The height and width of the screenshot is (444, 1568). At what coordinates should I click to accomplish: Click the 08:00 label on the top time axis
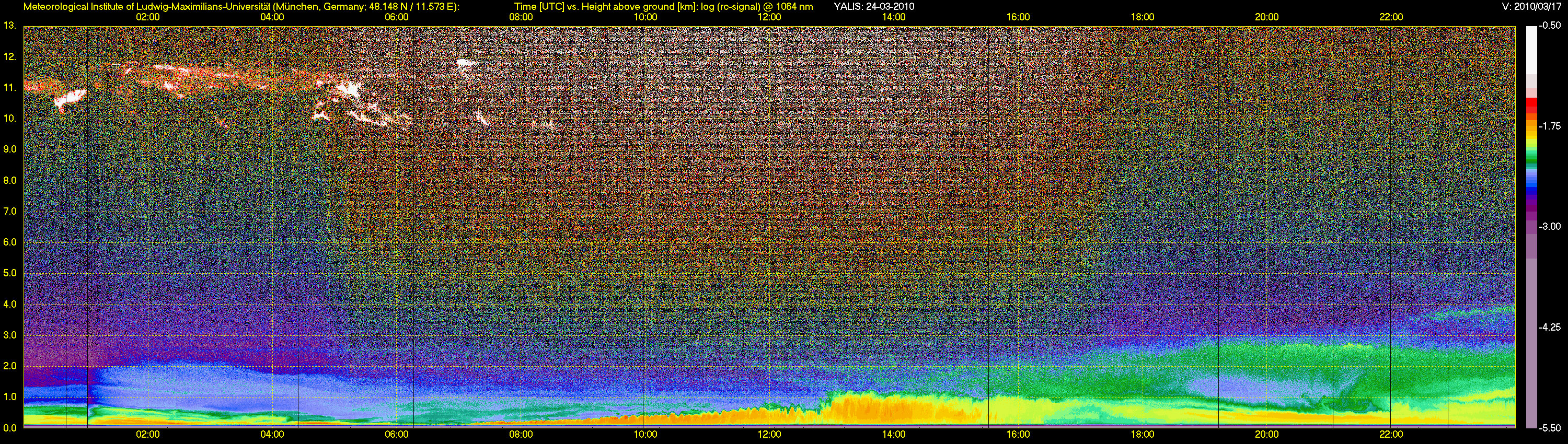tap(521, 17)
